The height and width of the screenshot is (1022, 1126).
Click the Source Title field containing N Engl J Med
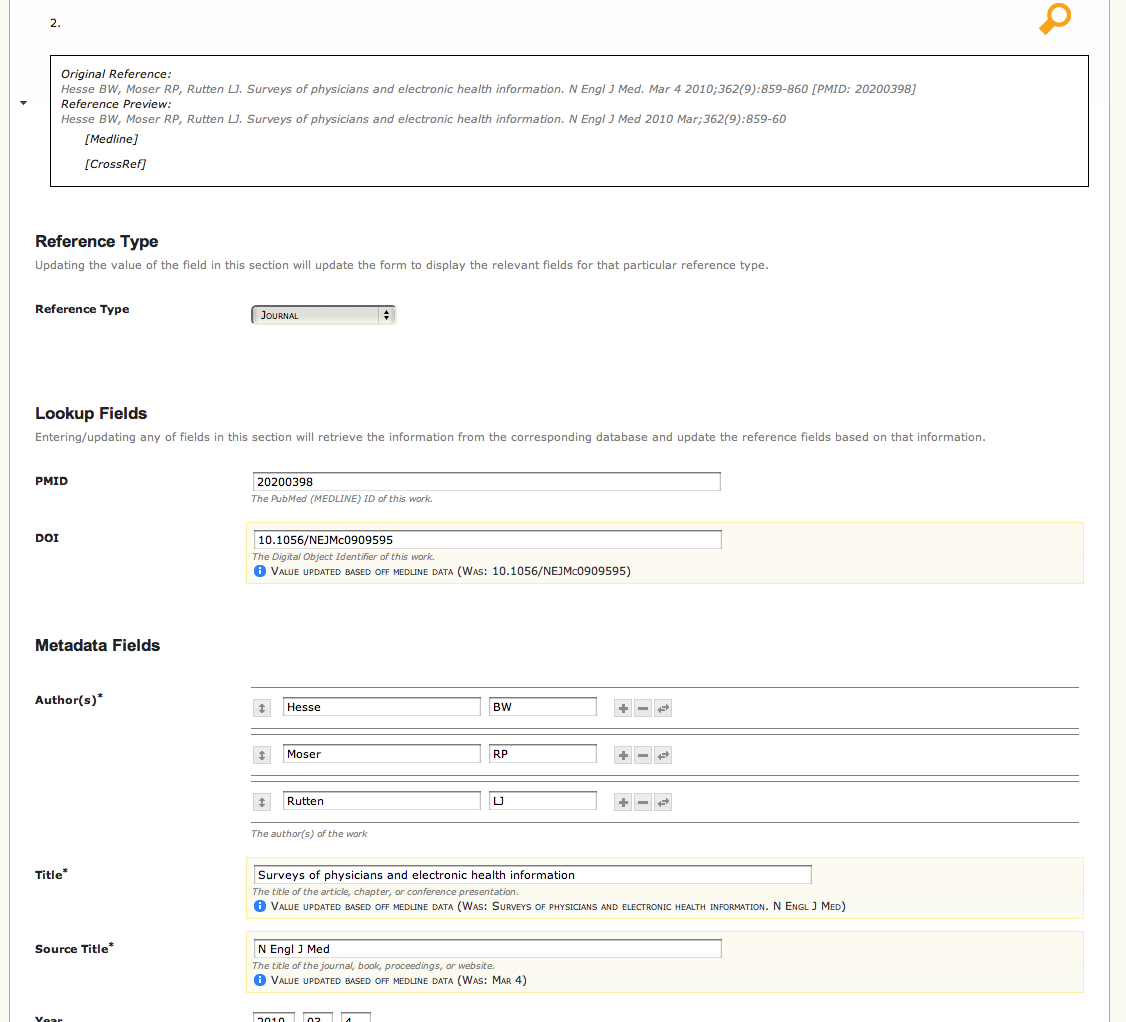(486, 949)
